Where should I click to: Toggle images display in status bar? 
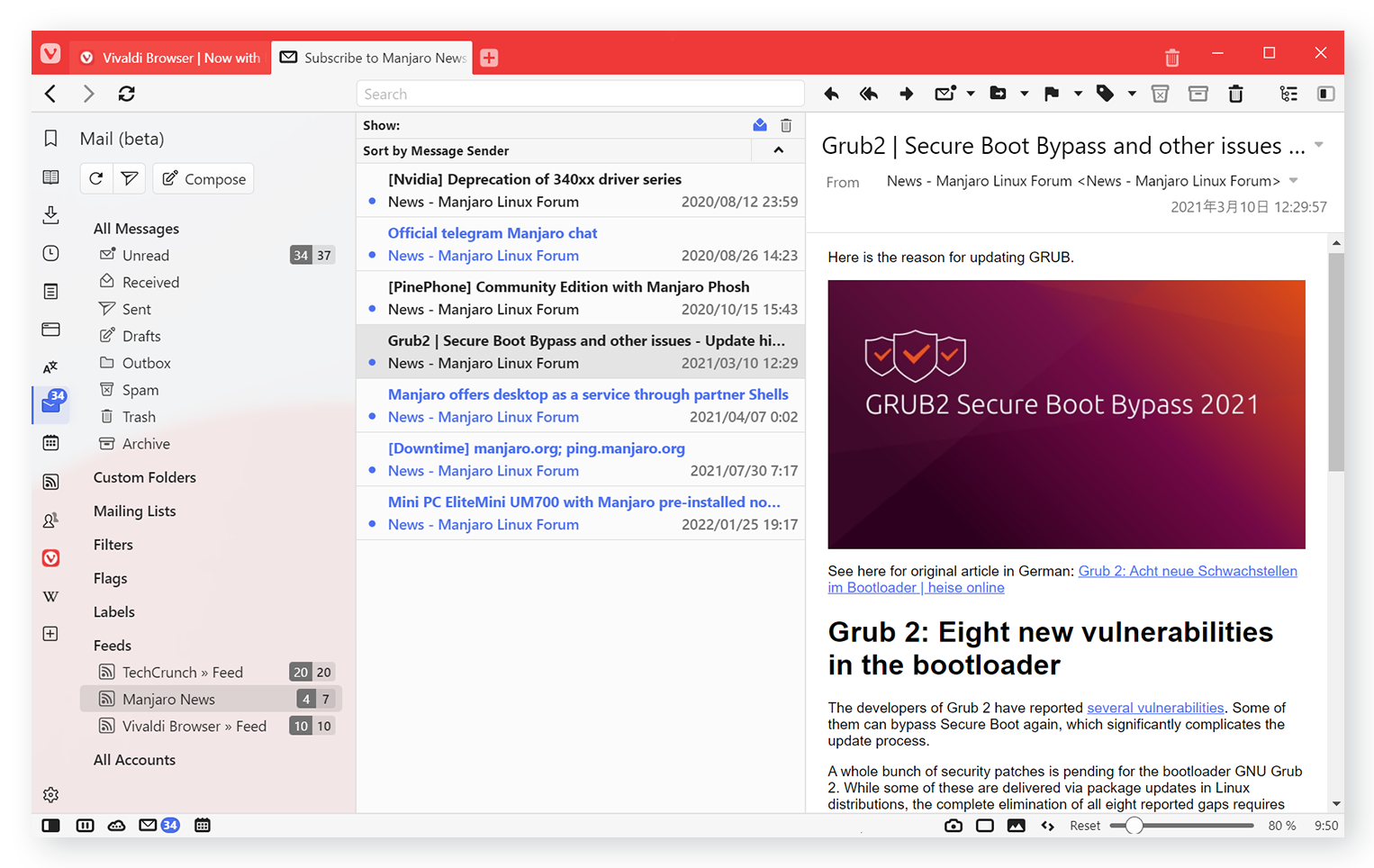(x=1016, y=826)
